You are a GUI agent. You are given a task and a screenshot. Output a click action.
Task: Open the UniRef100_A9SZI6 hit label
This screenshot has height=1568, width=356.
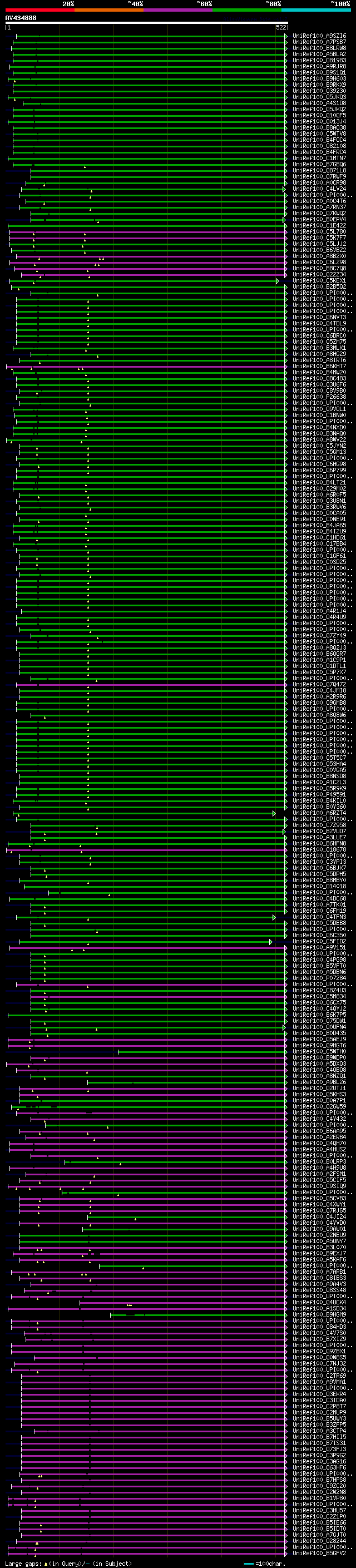[x=319, y=36]
